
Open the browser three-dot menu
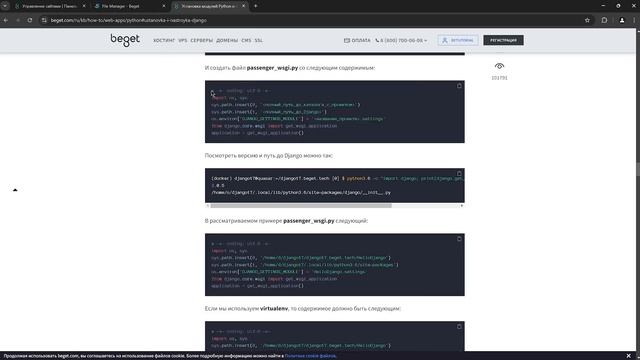[x=635, y=20]
